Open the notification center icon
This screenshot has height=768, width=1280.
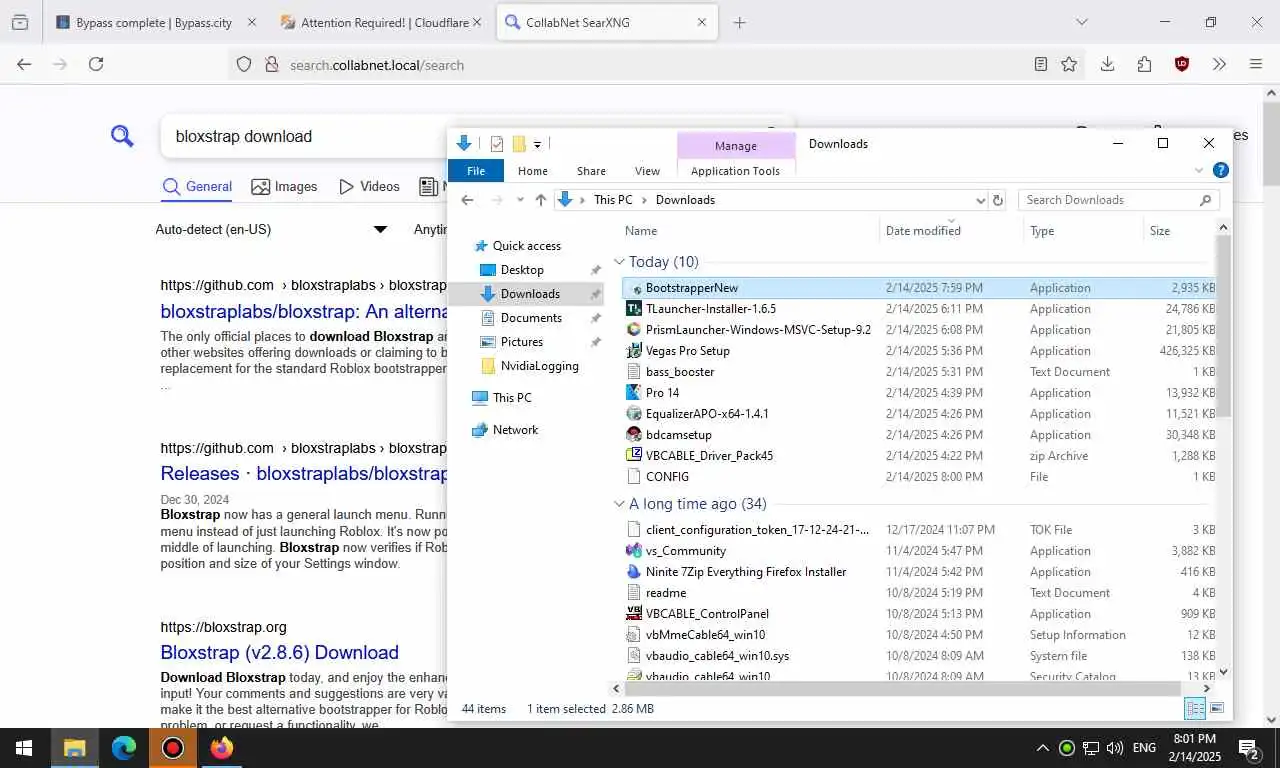1248,748
